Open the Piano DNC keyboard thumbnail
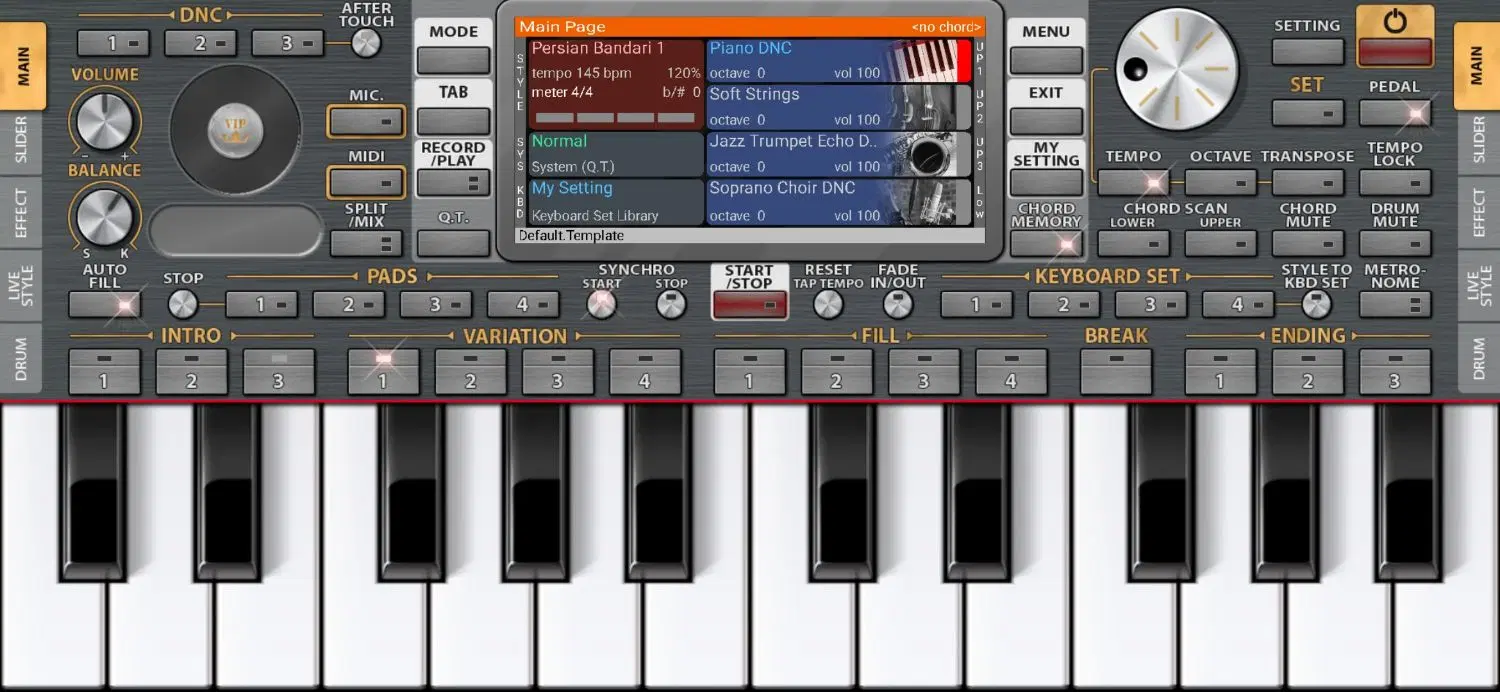This screenshot has height=692, width=1500. (x=922, y=60)
